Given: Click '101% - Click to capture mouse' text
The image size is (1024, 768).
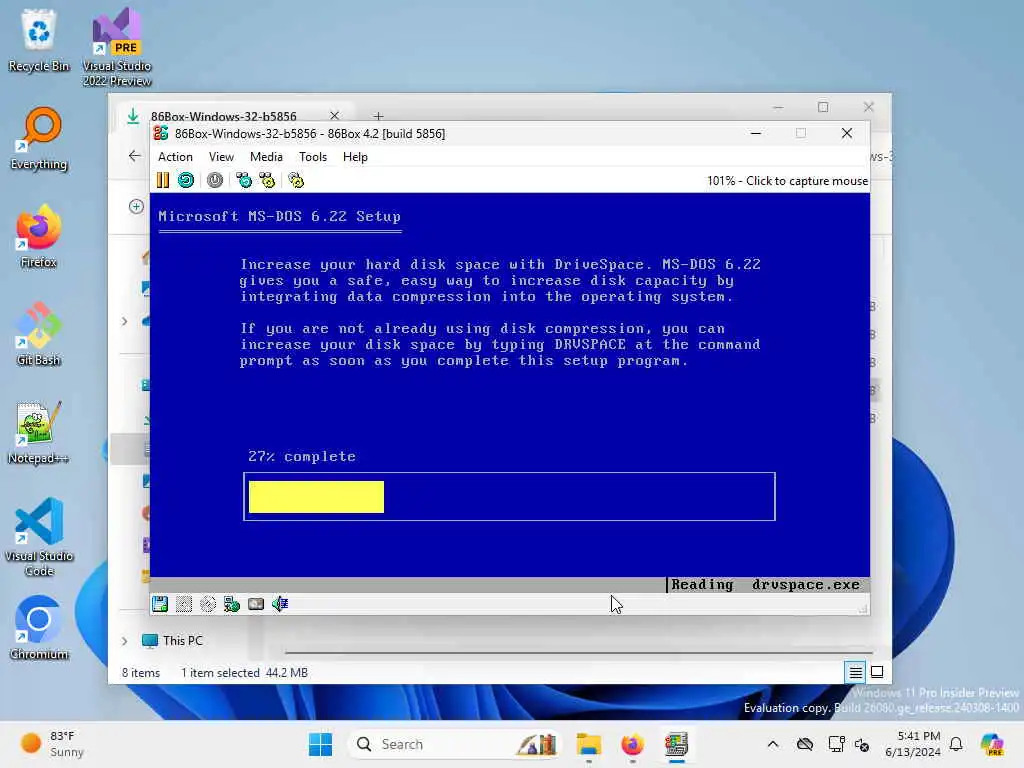Looking at the screenshot, I should point(787,181).
